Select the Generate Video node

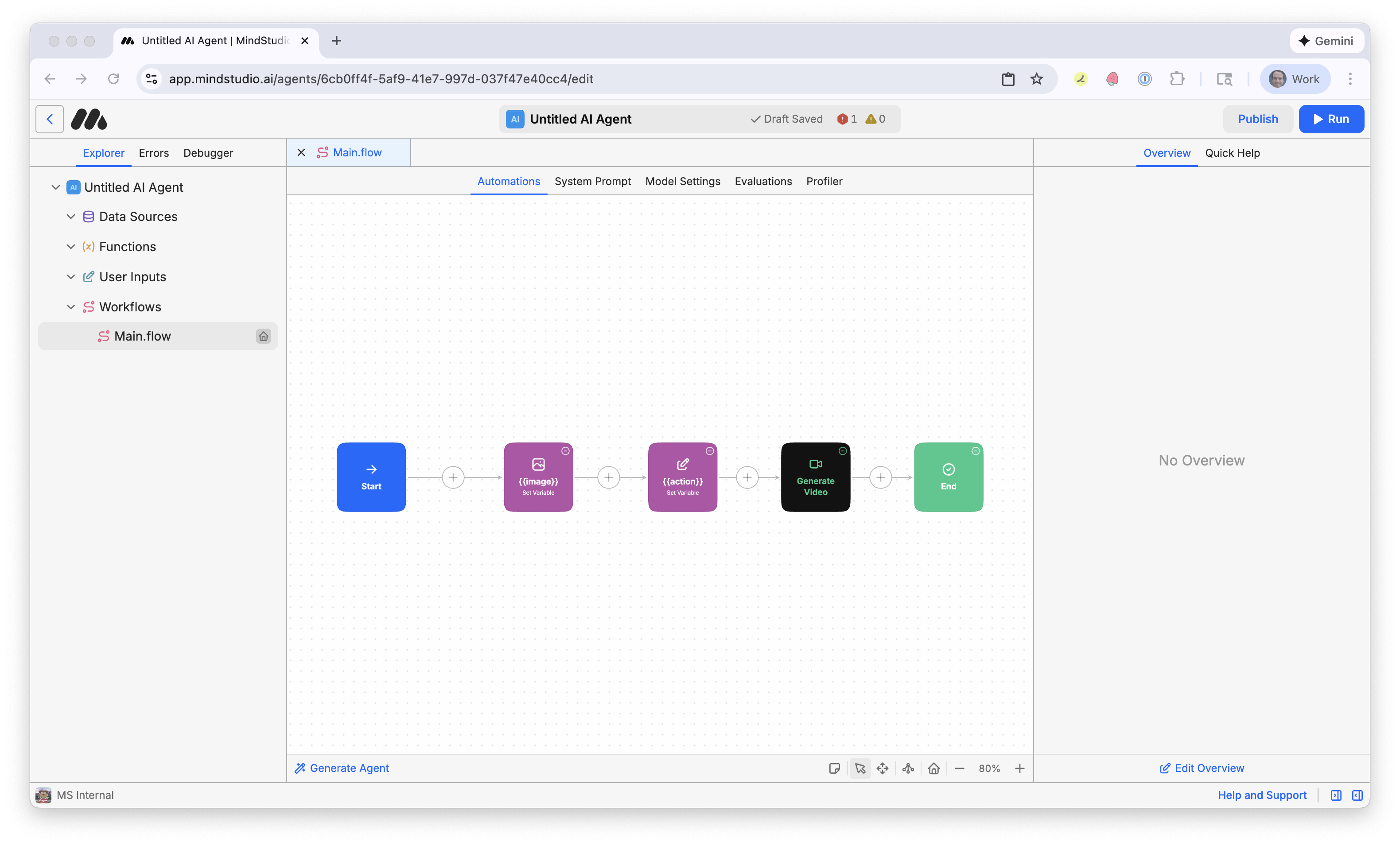click(815, 480)
